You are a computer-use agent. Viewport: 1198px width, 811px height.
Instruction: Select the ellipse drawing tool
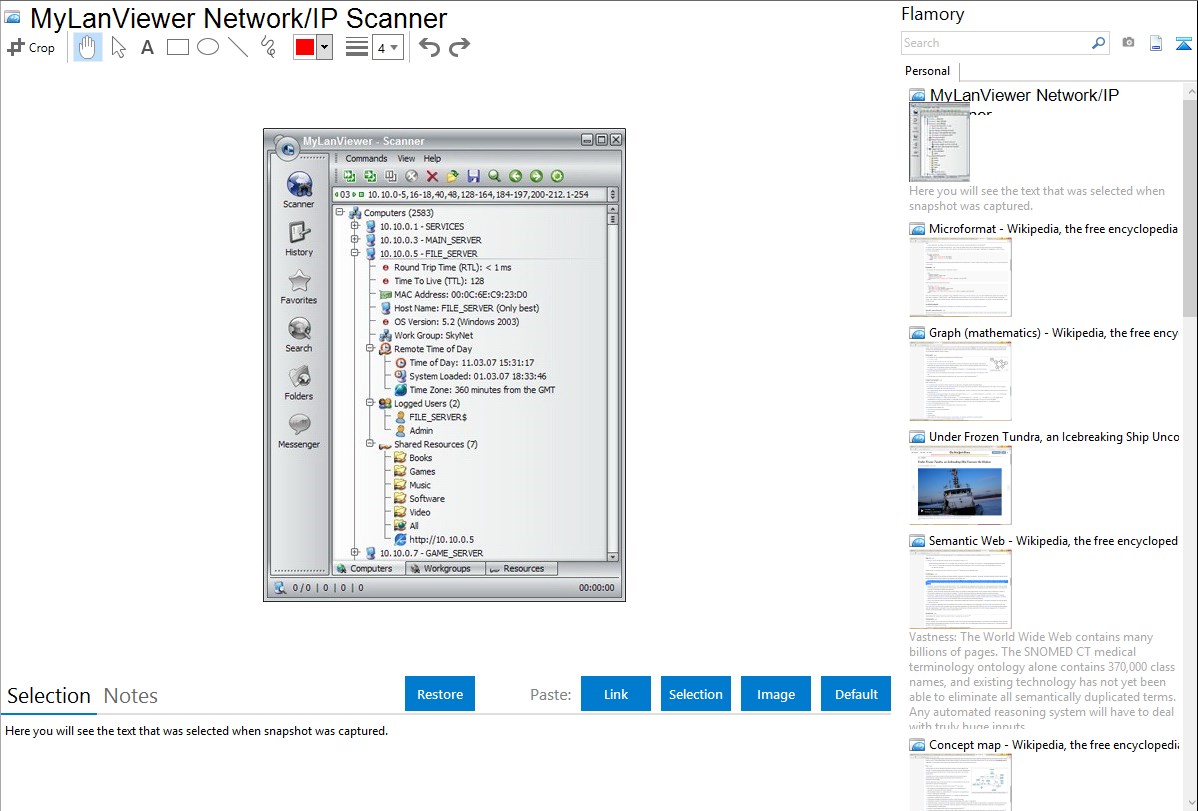208,47
